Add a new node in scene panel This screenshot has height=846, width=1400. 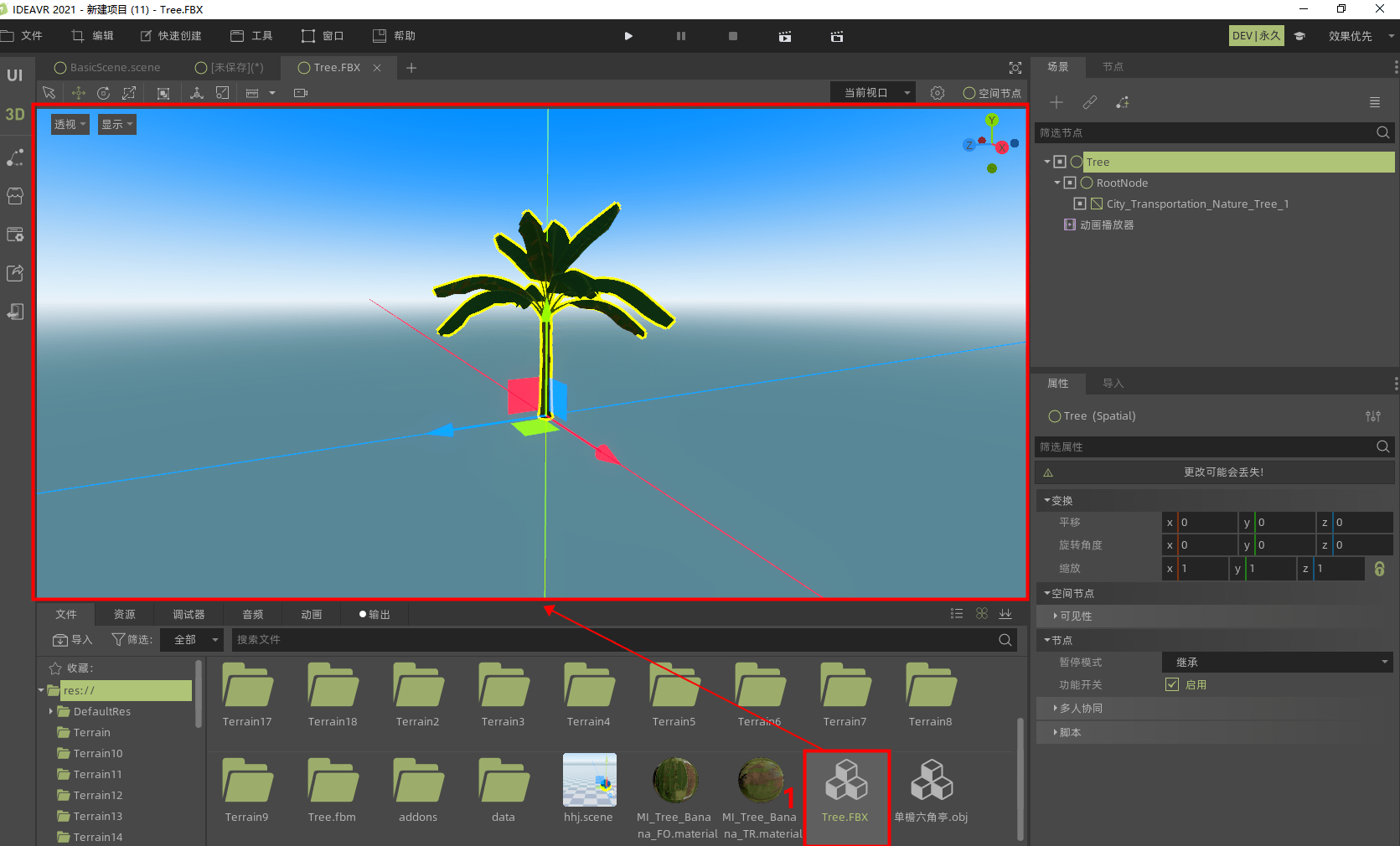pos(1056,102)
